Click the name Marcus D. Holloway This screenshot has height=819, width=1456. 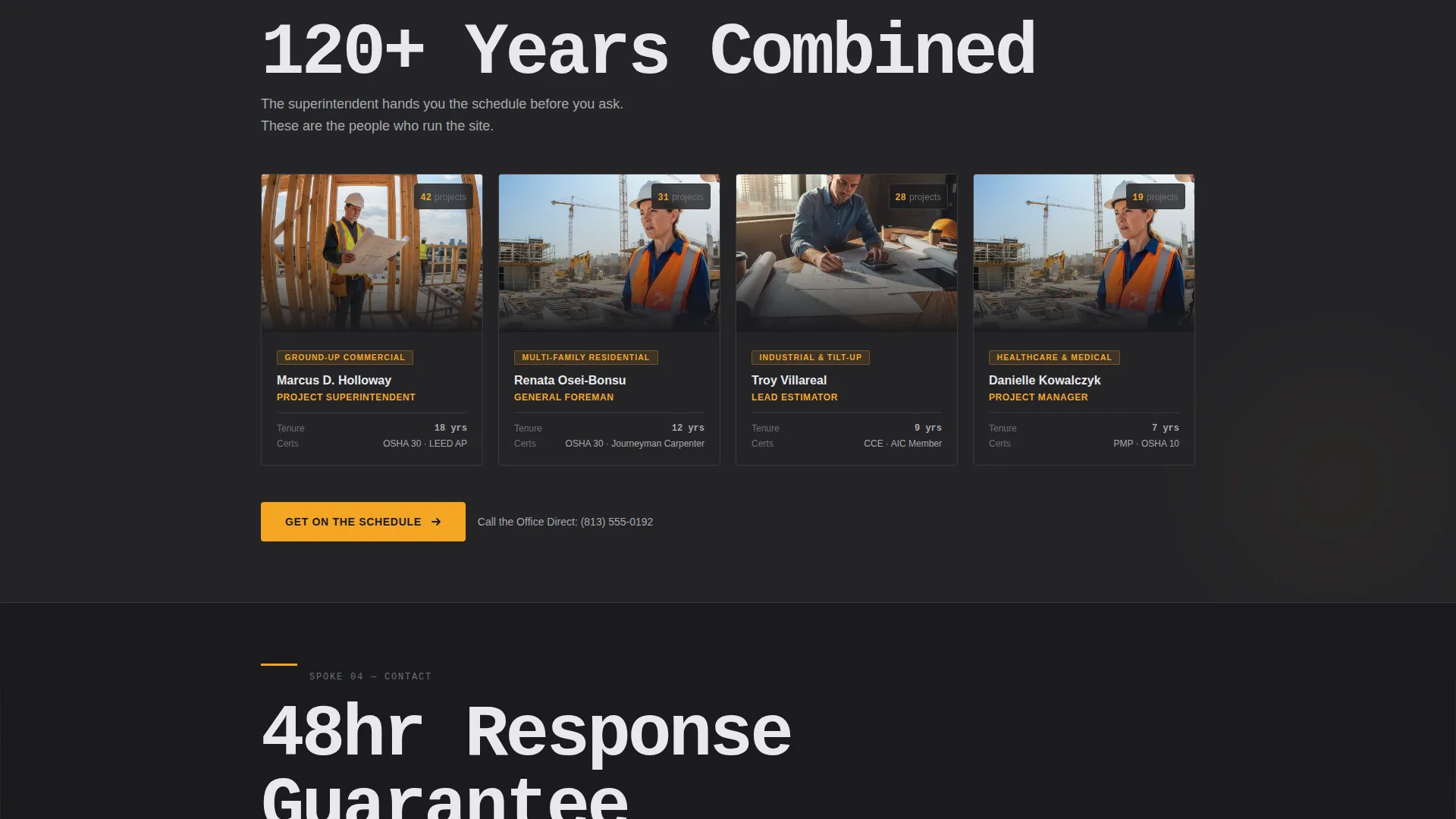point(334,380)
